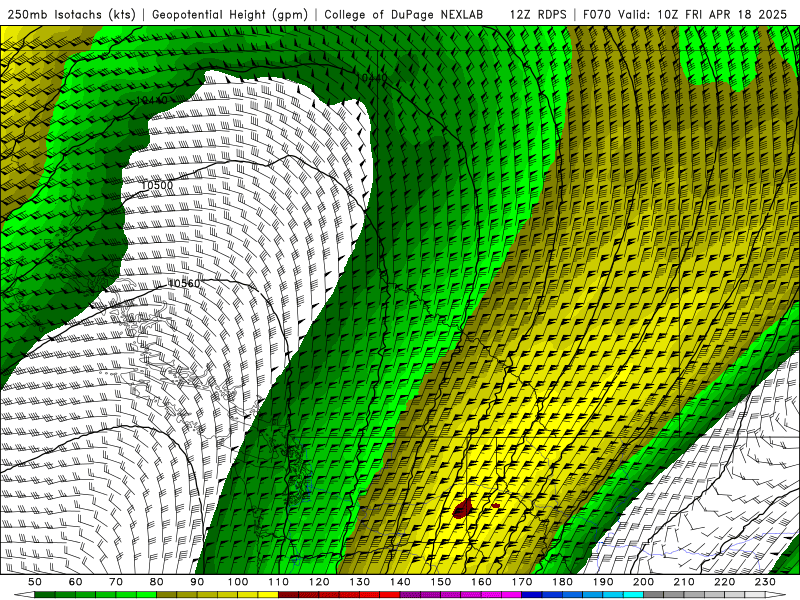Image resolution: width=800 pixels, height=600 pixels.
Task: Click the "Geopotential Height (gpm)" header text
Action: 230,14
